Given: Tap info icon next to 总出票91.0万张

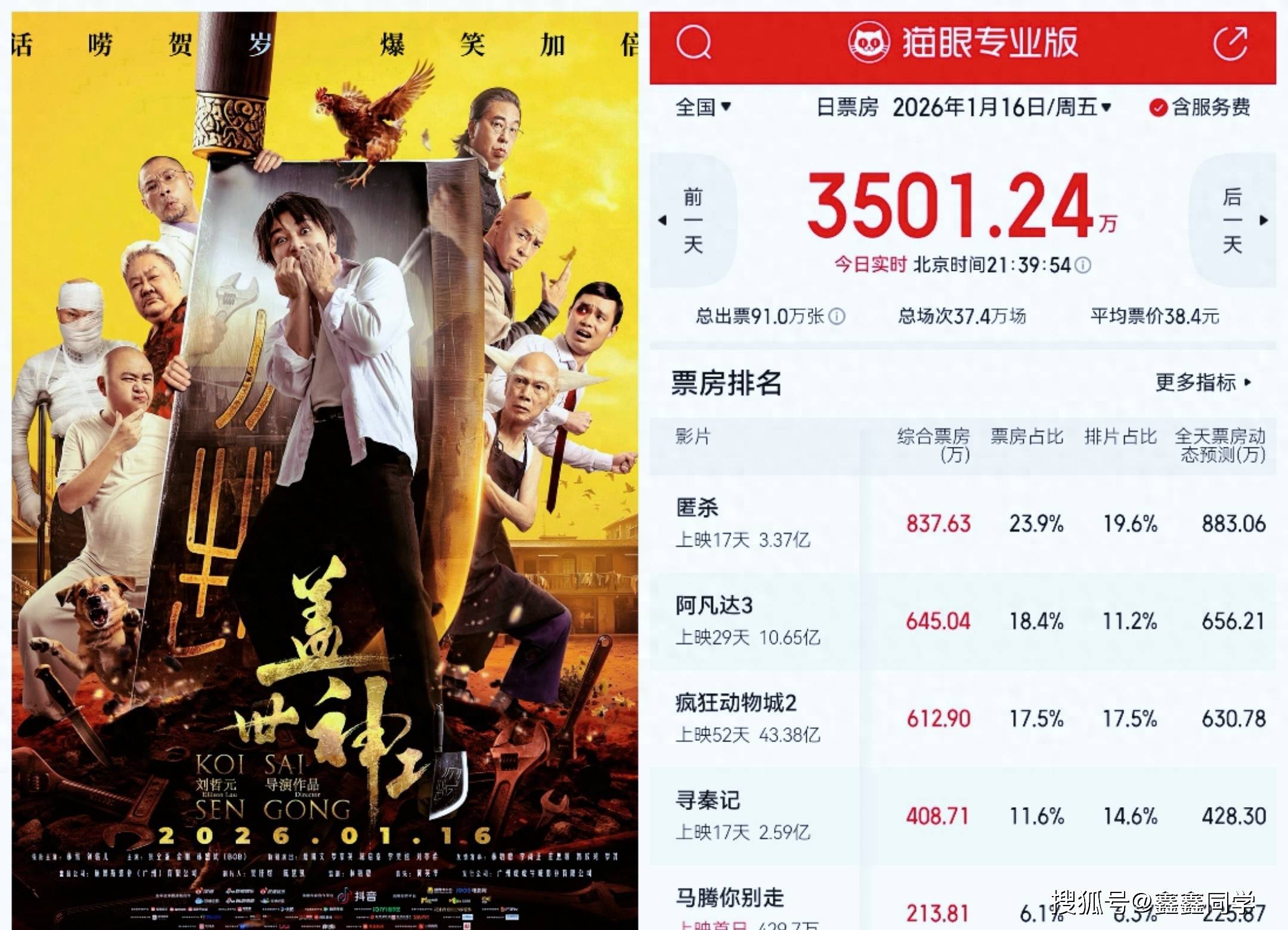Looking at the screenshot, I should tap(837, 316).
